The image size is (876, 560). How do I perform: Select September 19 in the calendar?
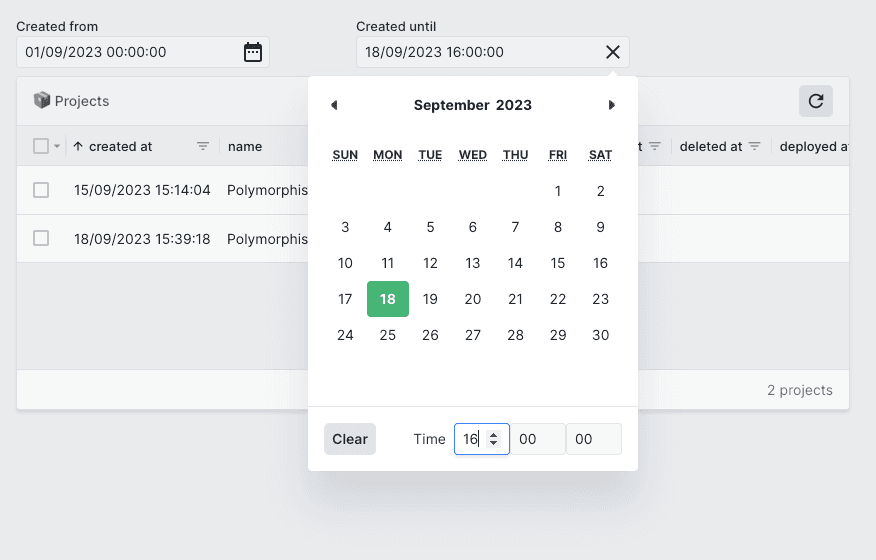(430, 299)
